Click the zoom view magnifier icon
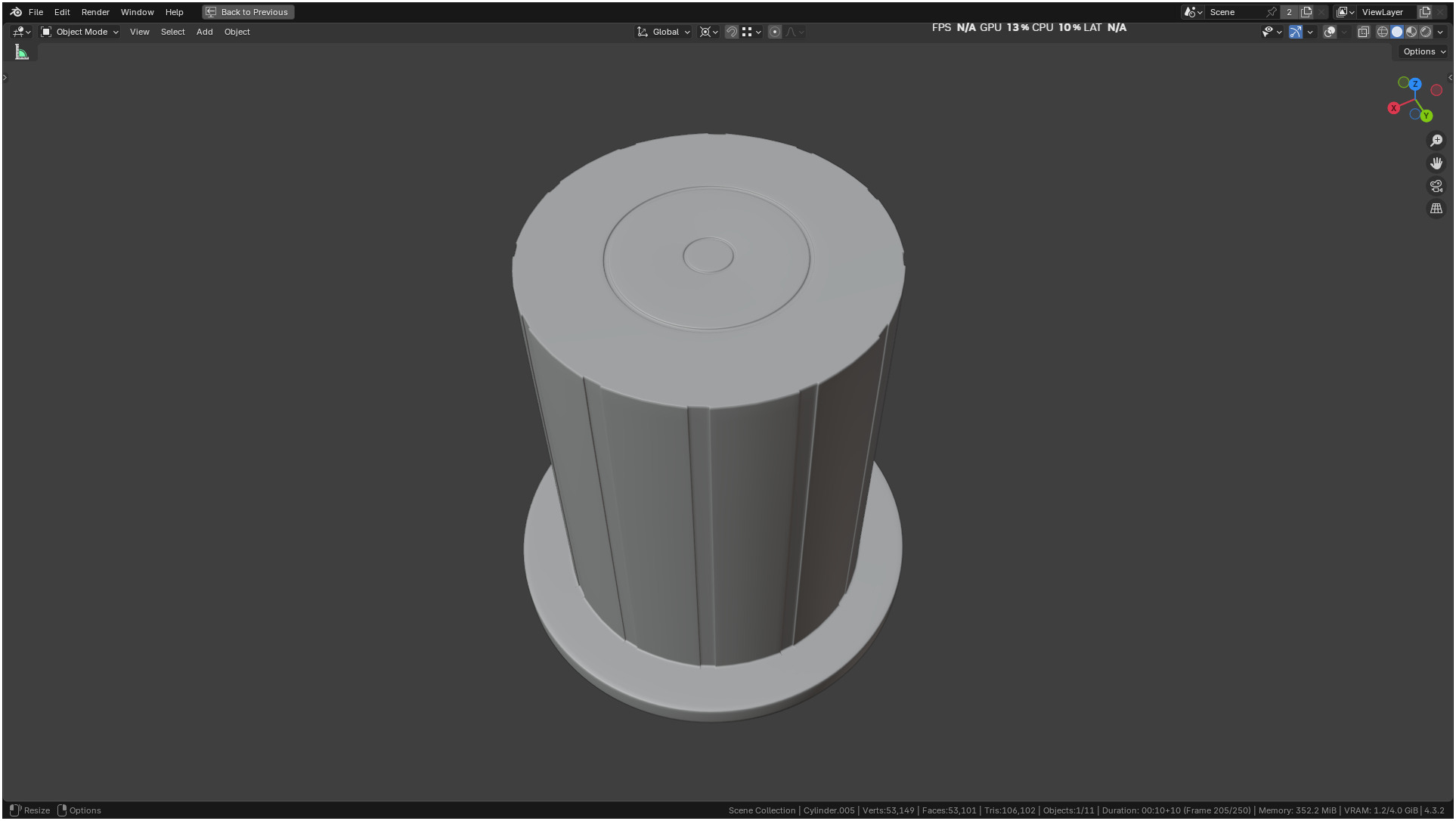 point(1436,141)
